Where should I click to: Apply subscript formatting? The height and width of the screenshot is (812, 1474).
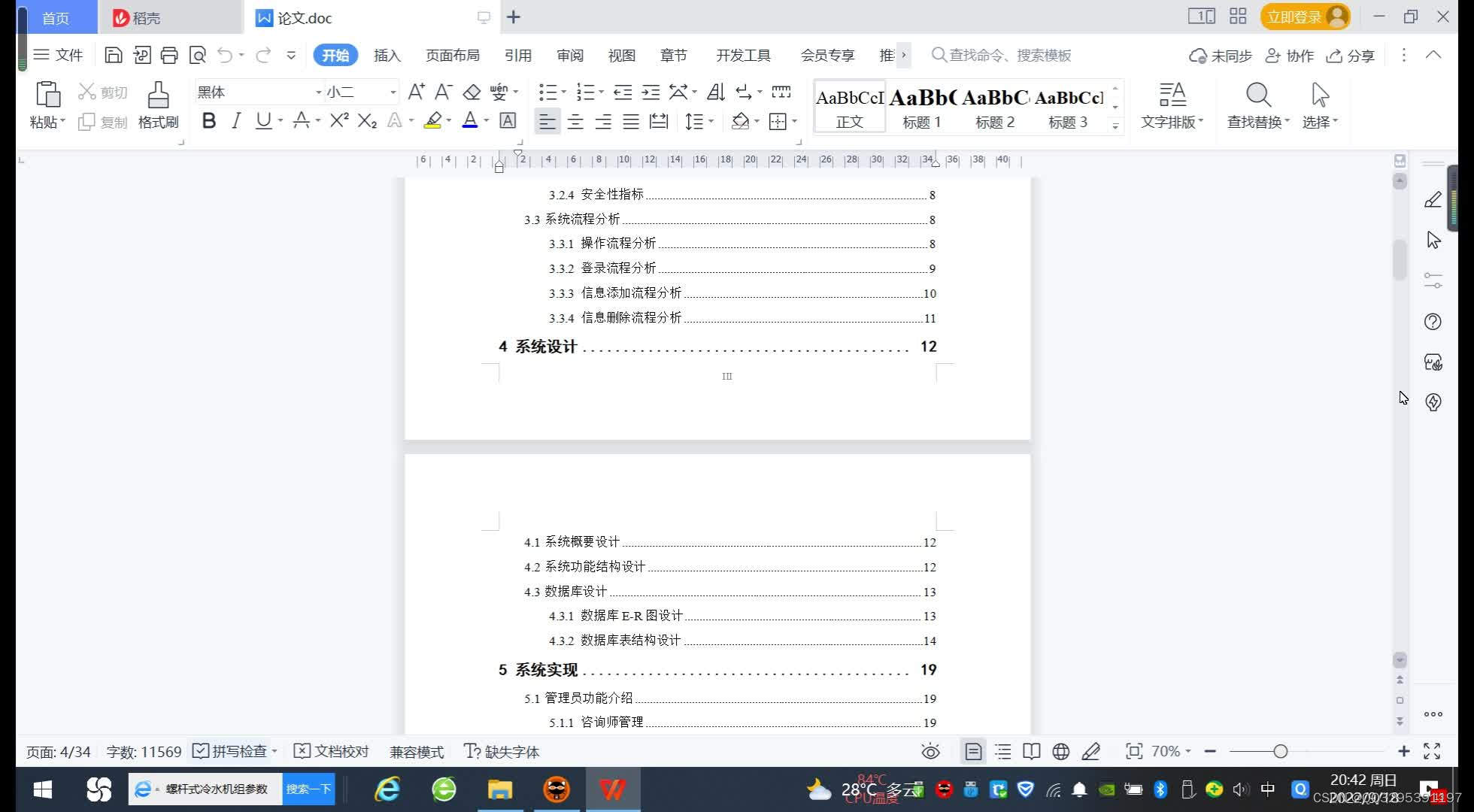(367, 120)
